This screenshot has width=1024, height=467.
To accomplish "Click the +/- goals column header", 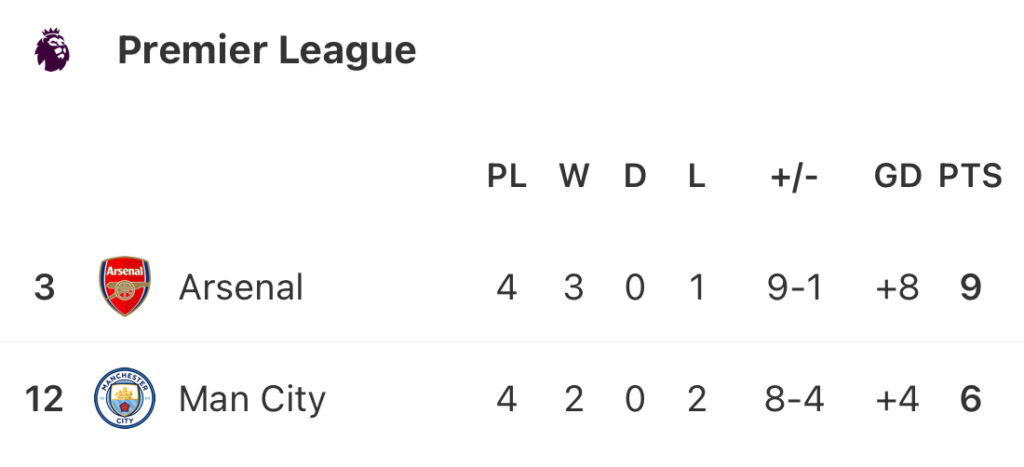I will (x=794, y=176).
